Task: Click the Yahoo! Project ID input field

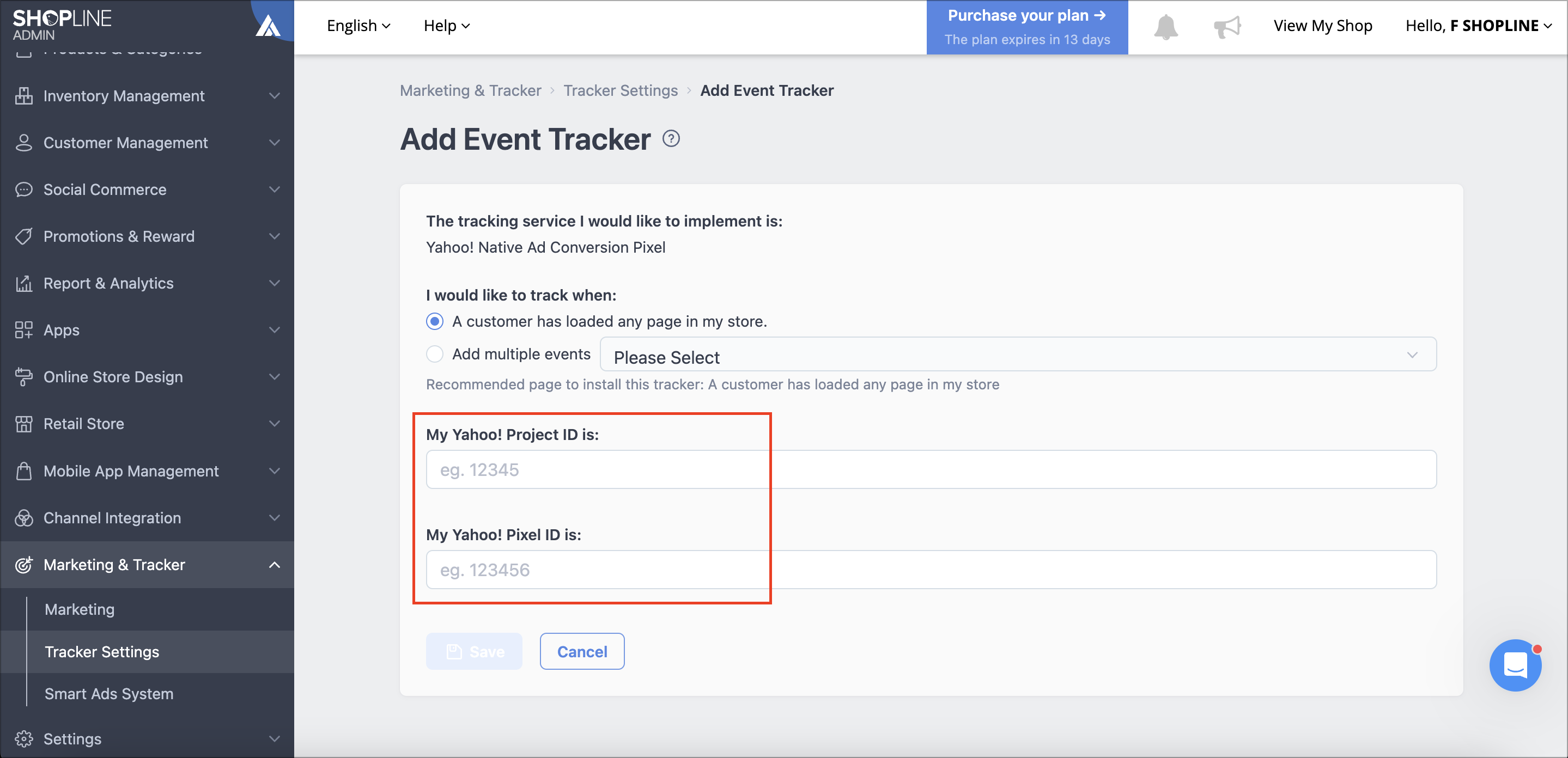Action: (x=931, y=469)
